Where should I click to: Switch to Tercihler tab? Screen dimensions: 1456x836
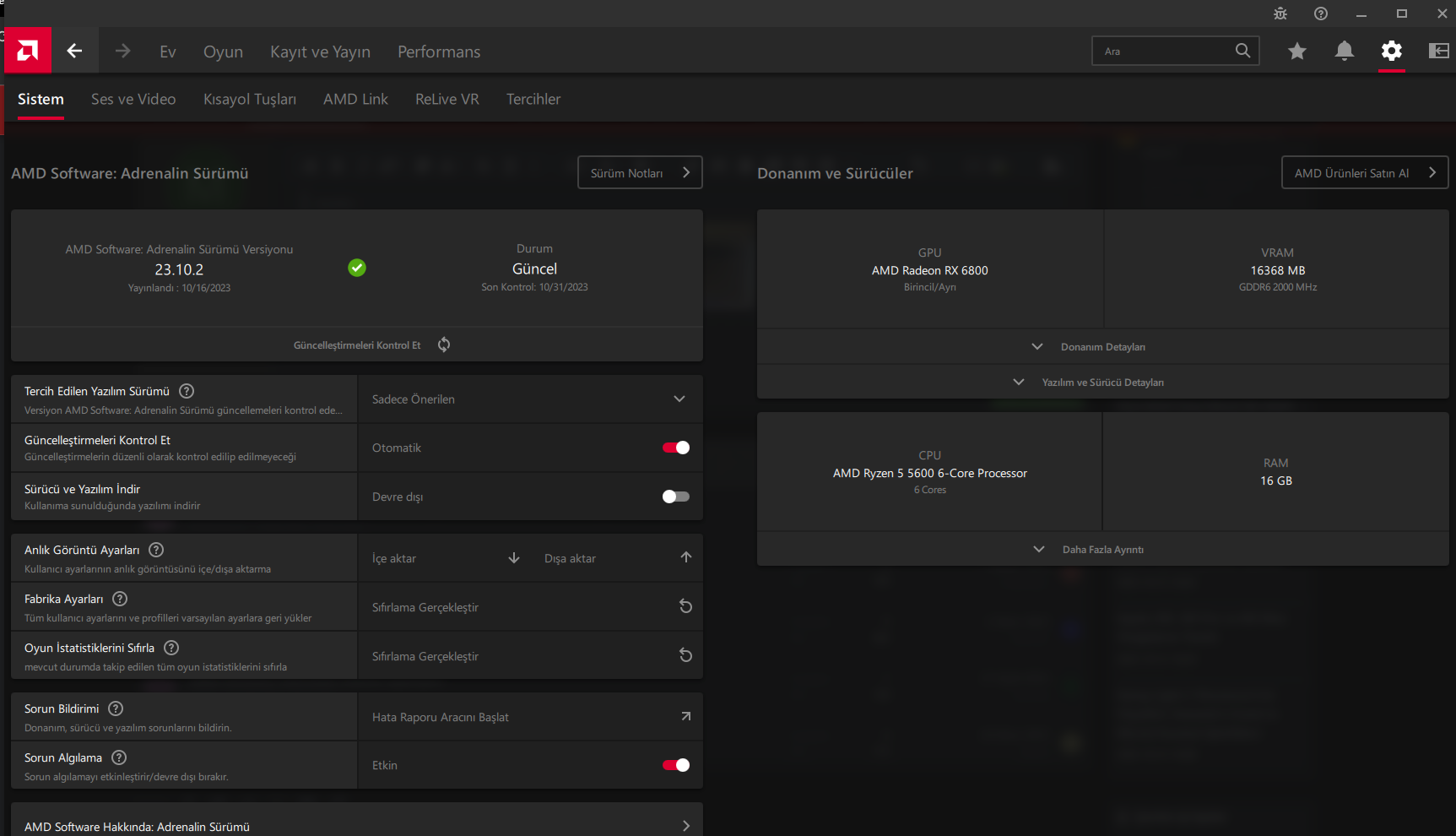(533, 99)
